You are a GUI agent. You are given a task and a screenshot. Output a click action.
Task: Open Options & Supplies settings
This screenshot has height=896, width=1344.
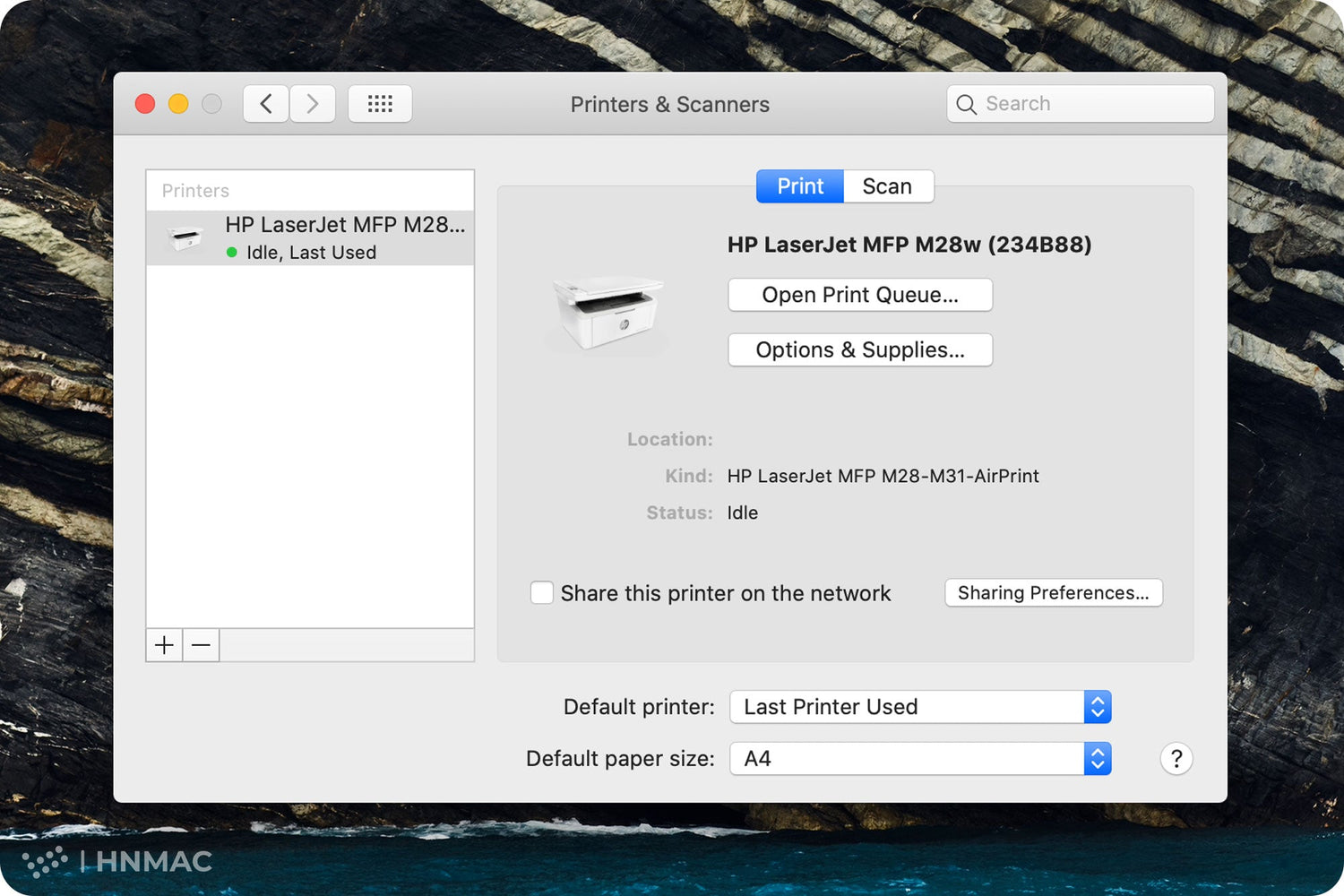[859, 350]
